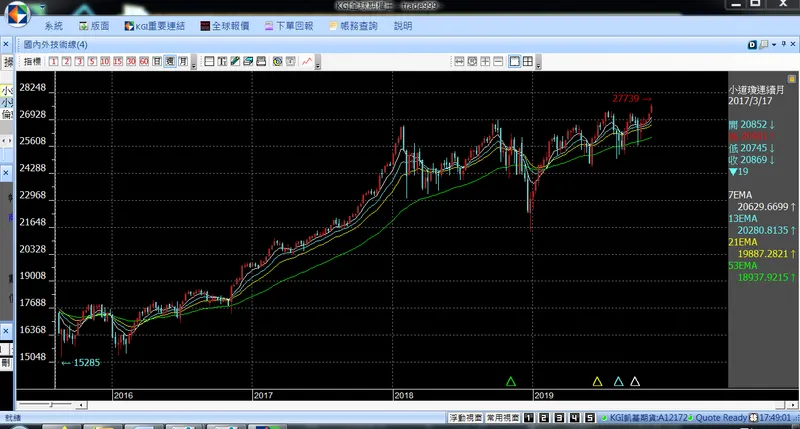Click the green triangle chart marker
This screenshot has height=429, width=800.
511,382
